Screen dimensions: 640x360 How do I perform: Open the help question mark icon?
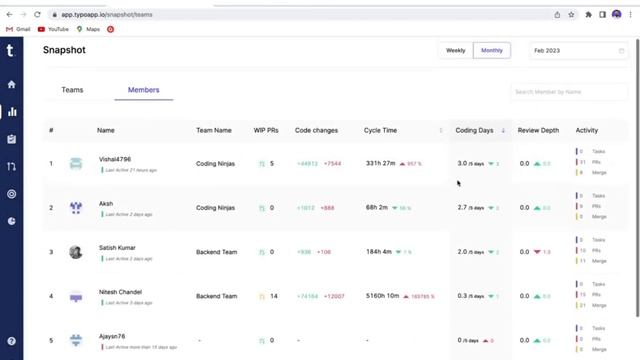[11, 341]
